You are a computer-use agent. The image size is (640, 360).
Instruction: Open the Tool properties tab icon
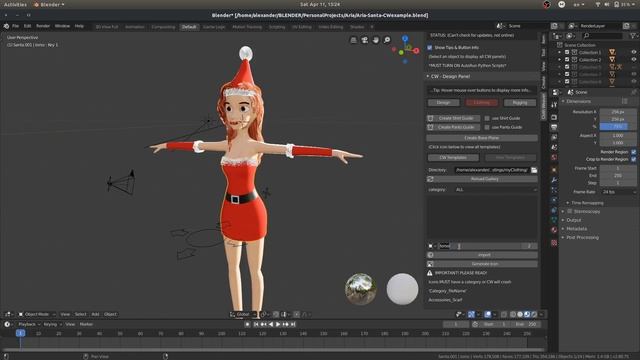point(554,105)
